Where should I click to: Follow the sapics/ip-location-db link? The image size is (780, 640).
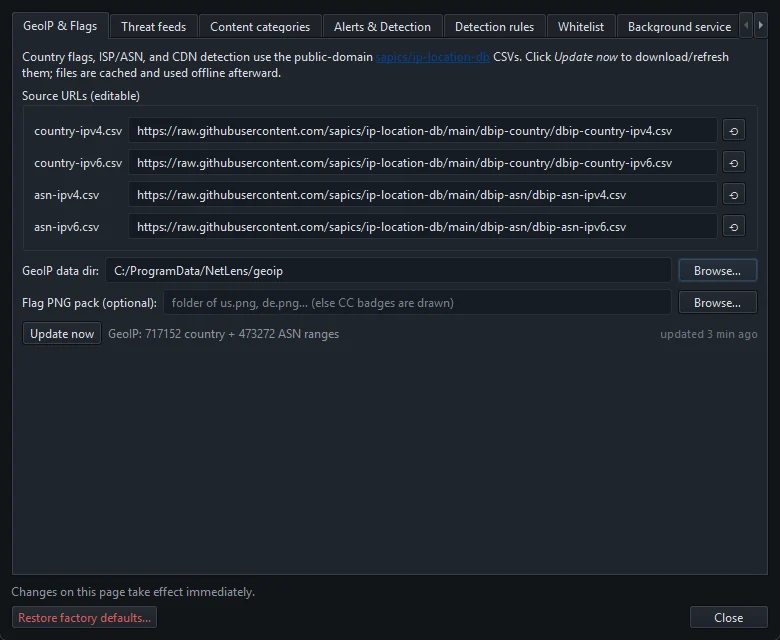(x=432, y=57)
